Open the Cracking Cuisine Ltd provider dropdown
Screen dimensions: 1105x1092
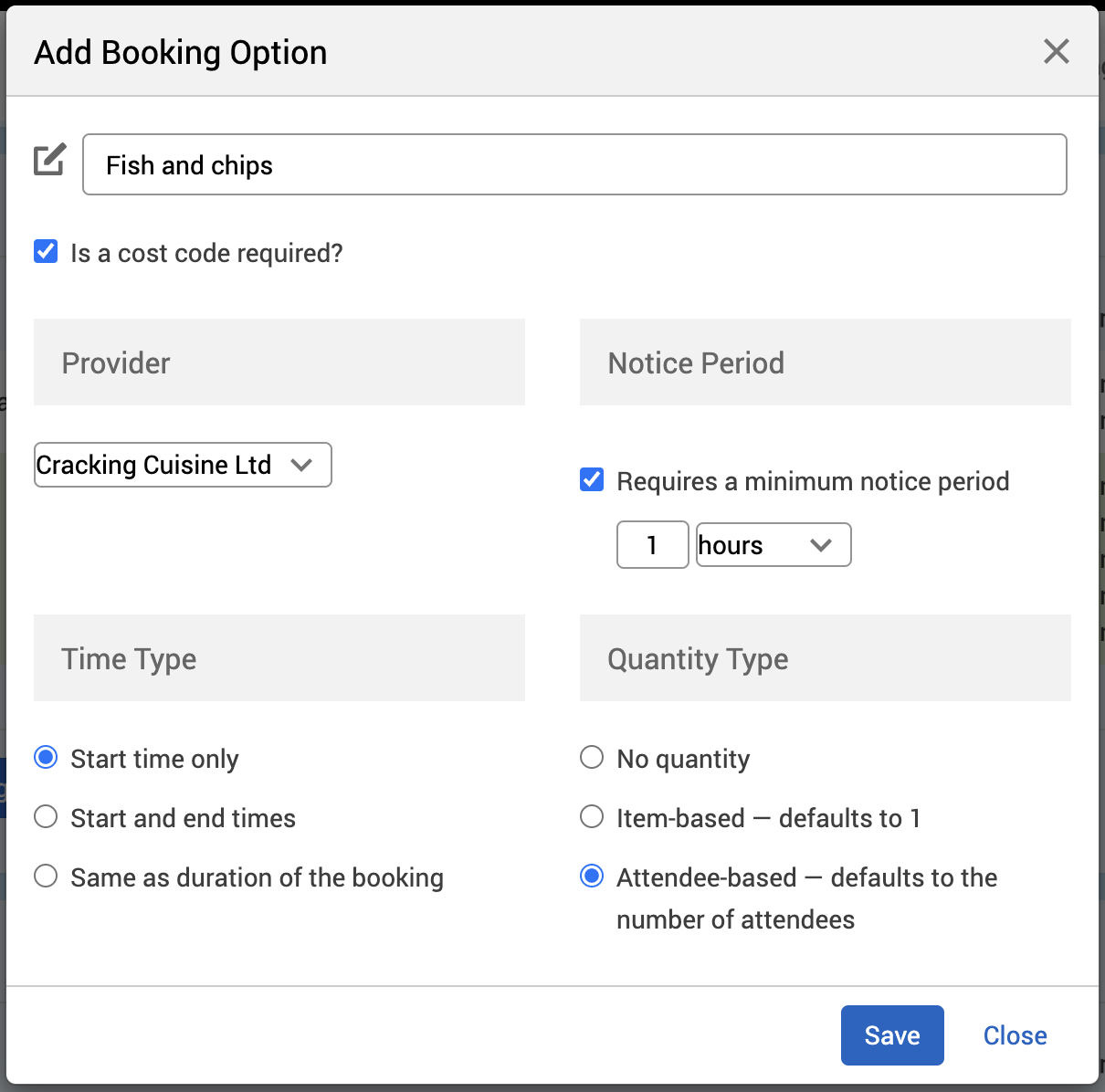click(183, 465)
